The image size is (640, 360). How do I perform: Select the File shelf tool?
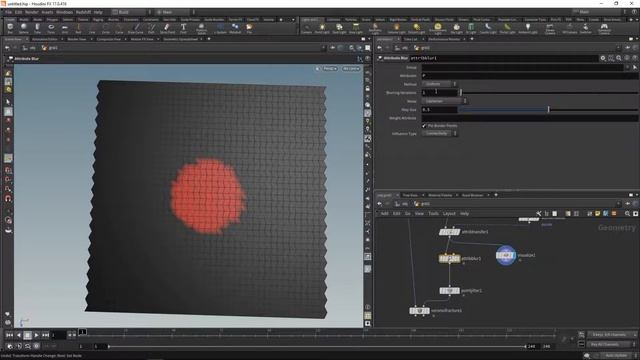(x=249, y=29)
